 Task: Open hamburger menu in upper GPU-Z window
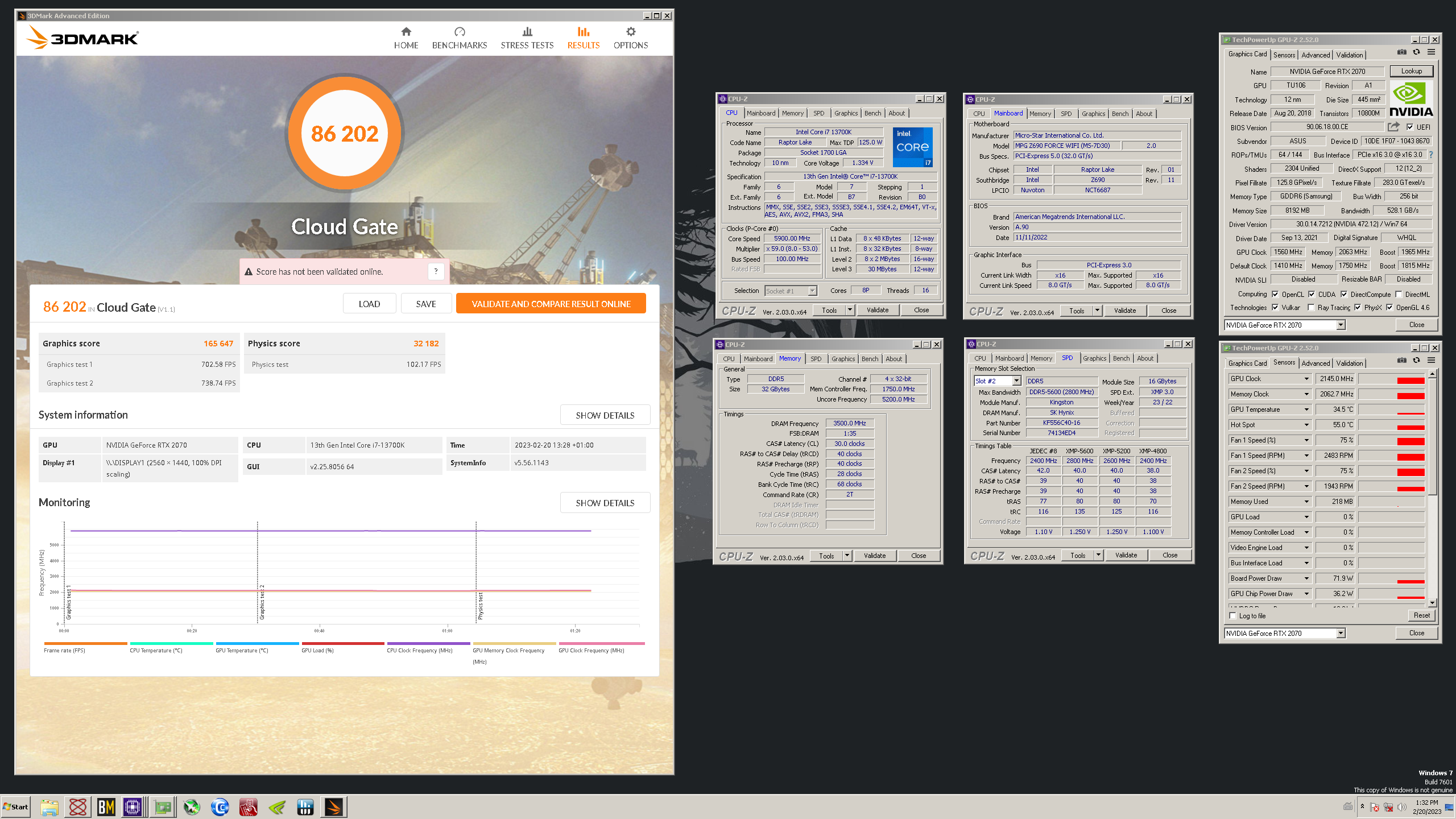point(1431,52)
